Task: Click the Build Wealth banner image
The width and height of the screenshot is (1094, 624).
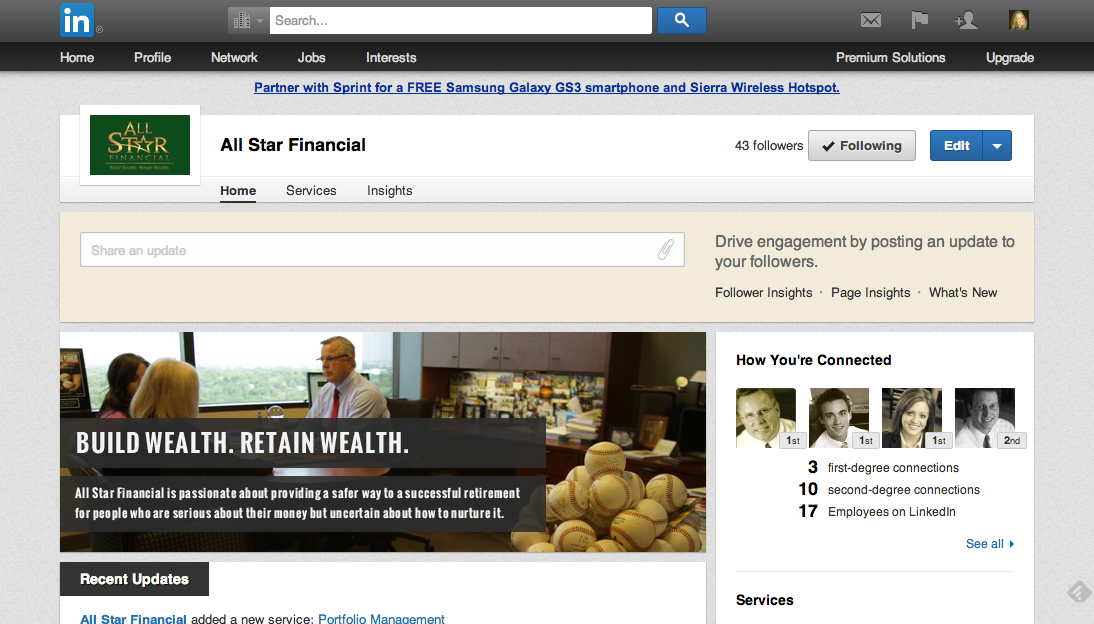Action: point(383,442)
